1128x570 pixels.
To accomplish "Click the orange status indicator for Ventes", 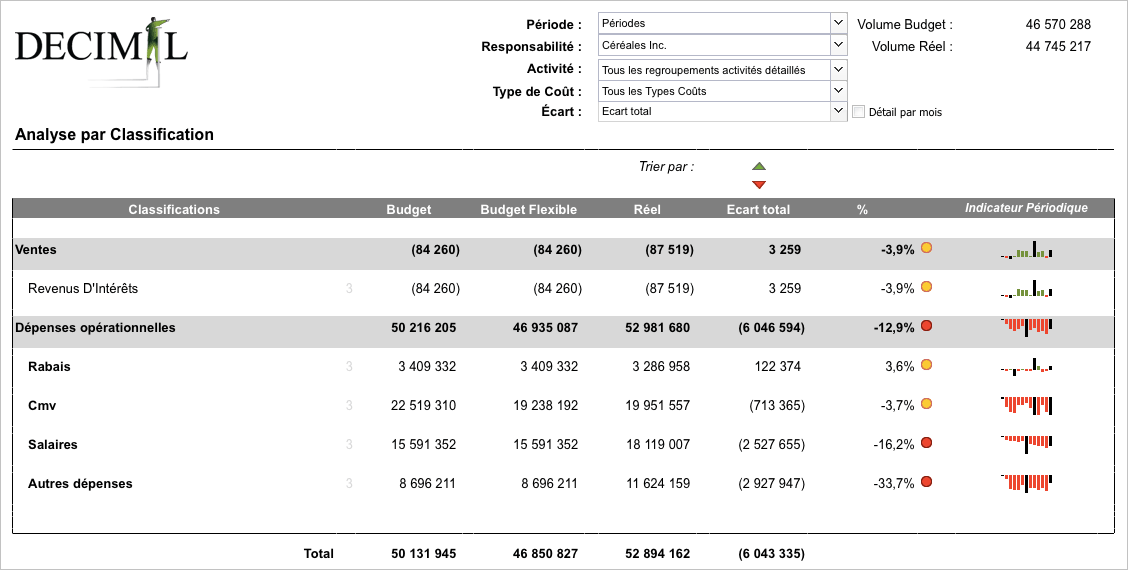I will 927,248.
